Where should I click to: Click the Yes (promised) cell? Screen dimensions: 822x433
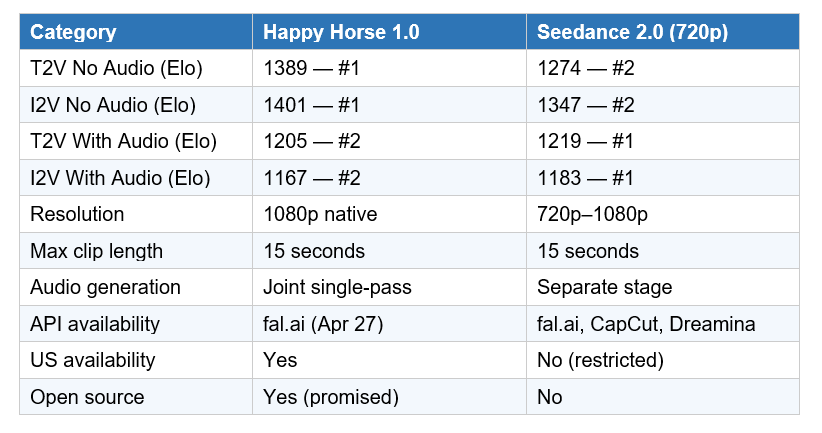pos(330,397)
